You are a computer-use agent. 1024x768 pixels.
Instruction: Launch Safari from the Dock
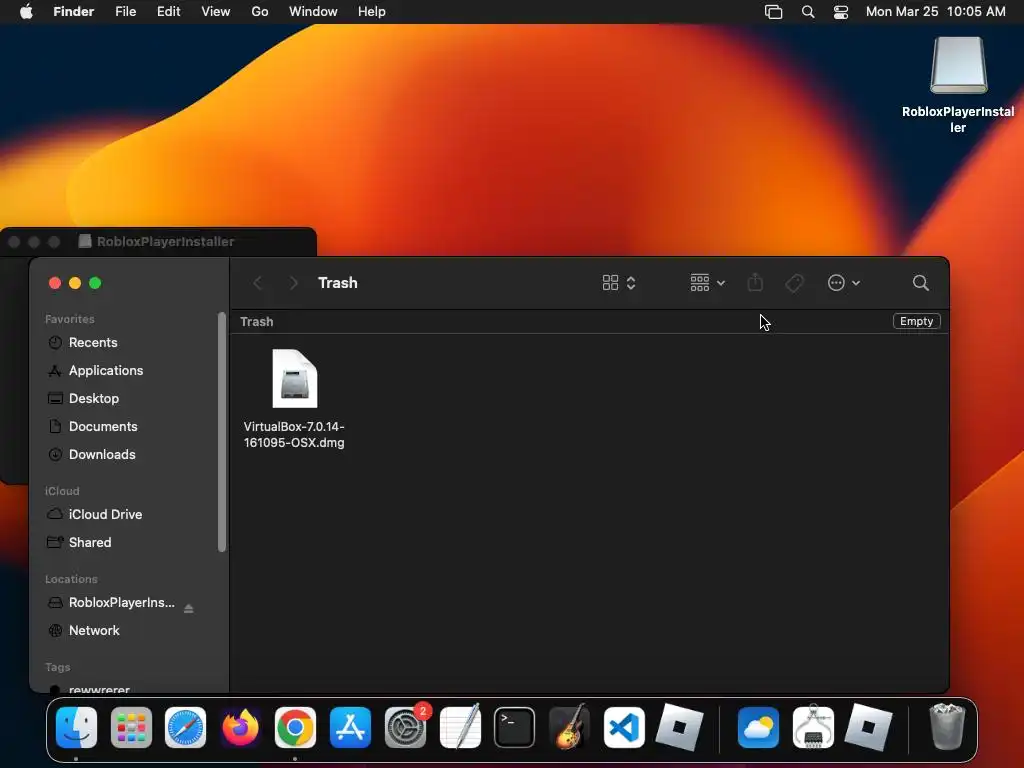(x=185, y=728)
